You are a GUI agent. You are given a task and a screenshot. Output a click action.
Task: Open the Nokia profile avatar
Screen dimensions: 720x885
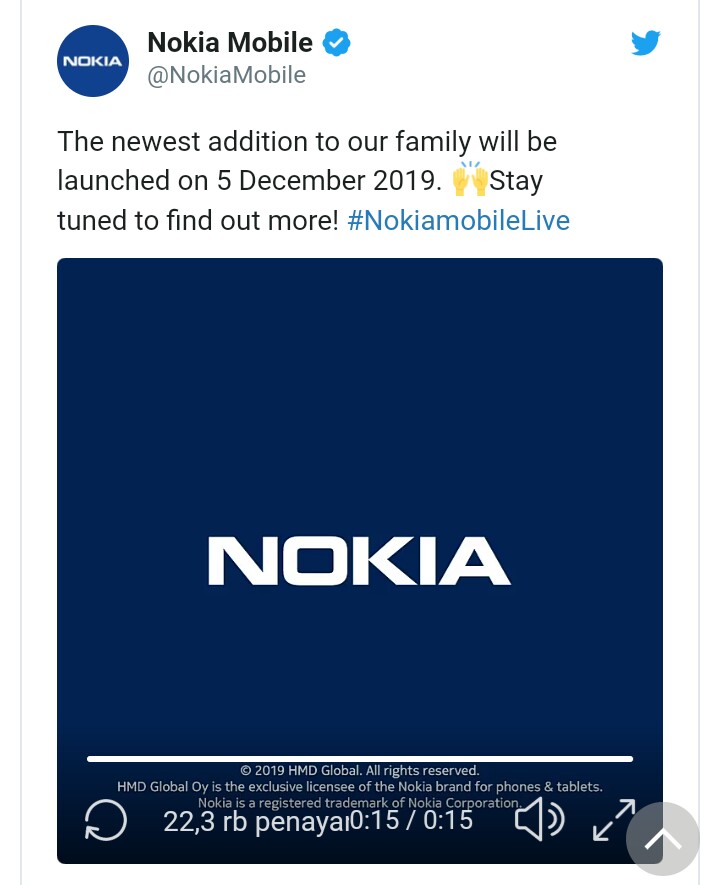(93, 61)
